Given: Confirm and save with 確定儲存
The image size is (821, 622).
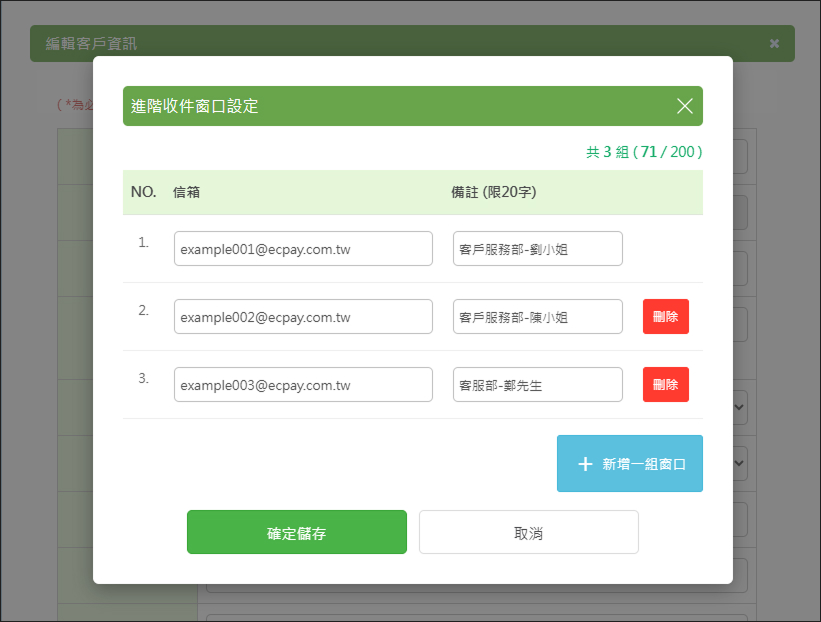Looking at the screenshot, I should click(297, 532).
